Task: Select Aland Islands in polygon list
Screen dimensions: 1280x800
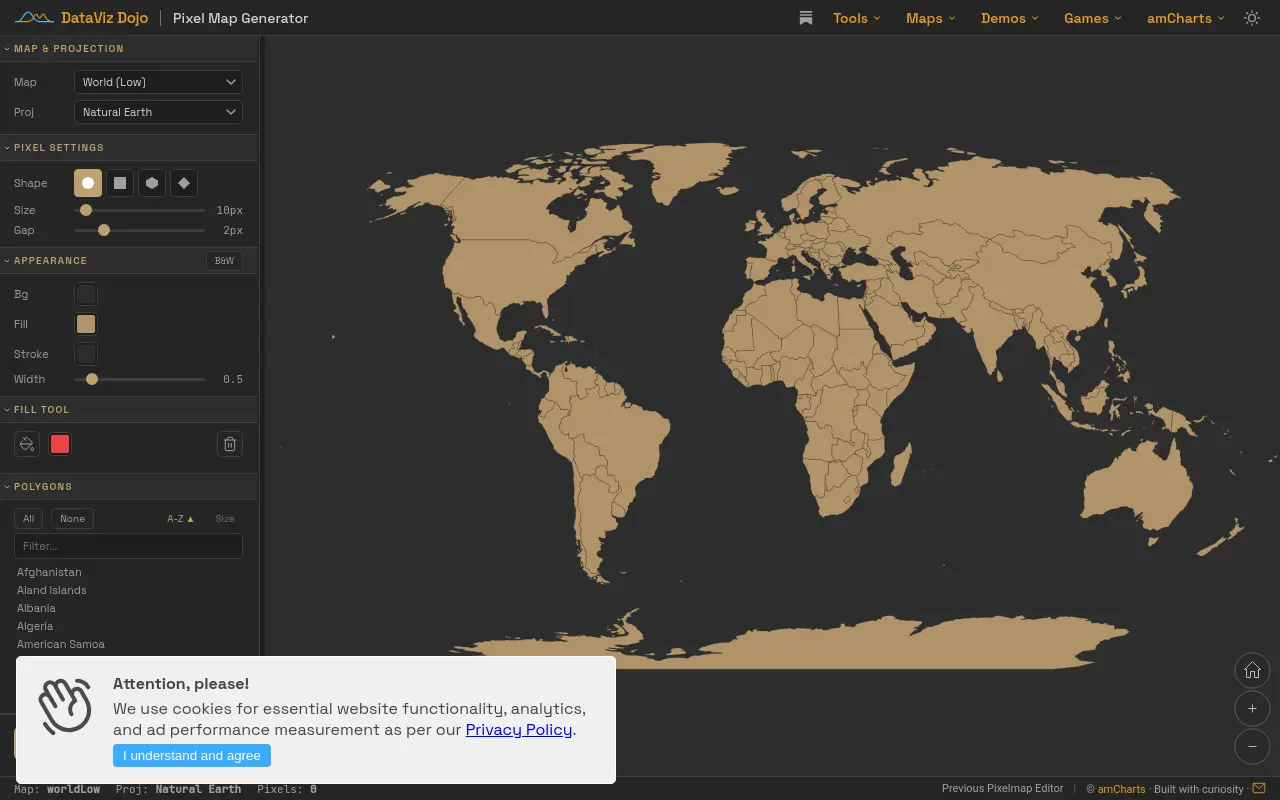Action: [x=52, y=590]
